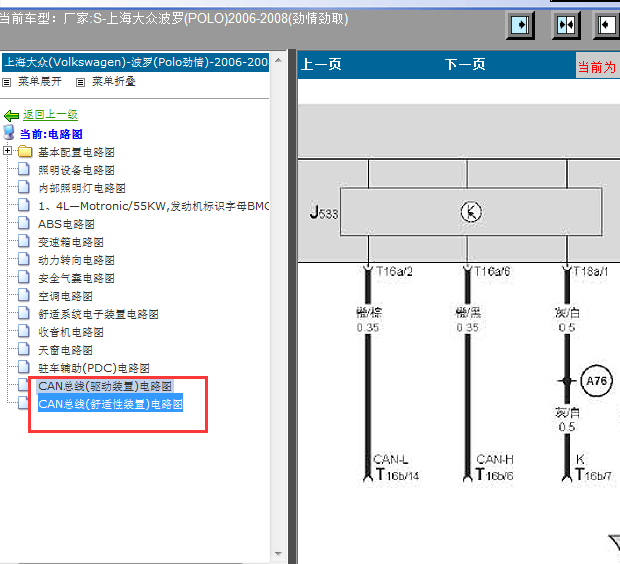
Task: Click the document icon beside 动力转向电路图
Action: pyautogui.click(x=24, y=259)
